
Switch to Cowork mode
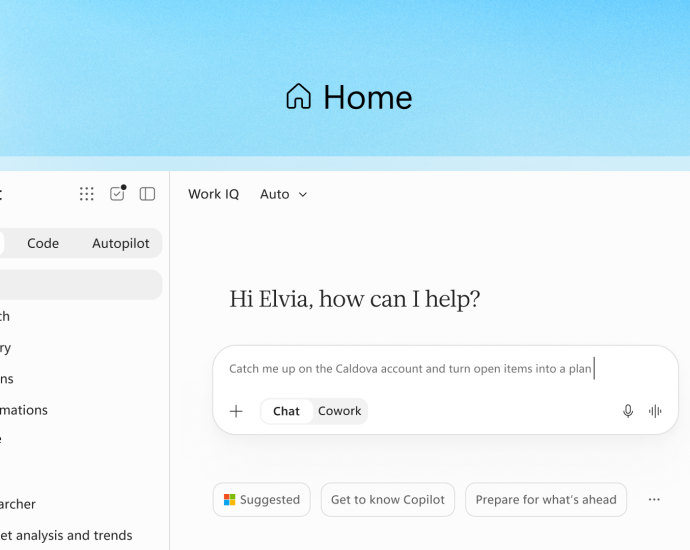[339, 411]
